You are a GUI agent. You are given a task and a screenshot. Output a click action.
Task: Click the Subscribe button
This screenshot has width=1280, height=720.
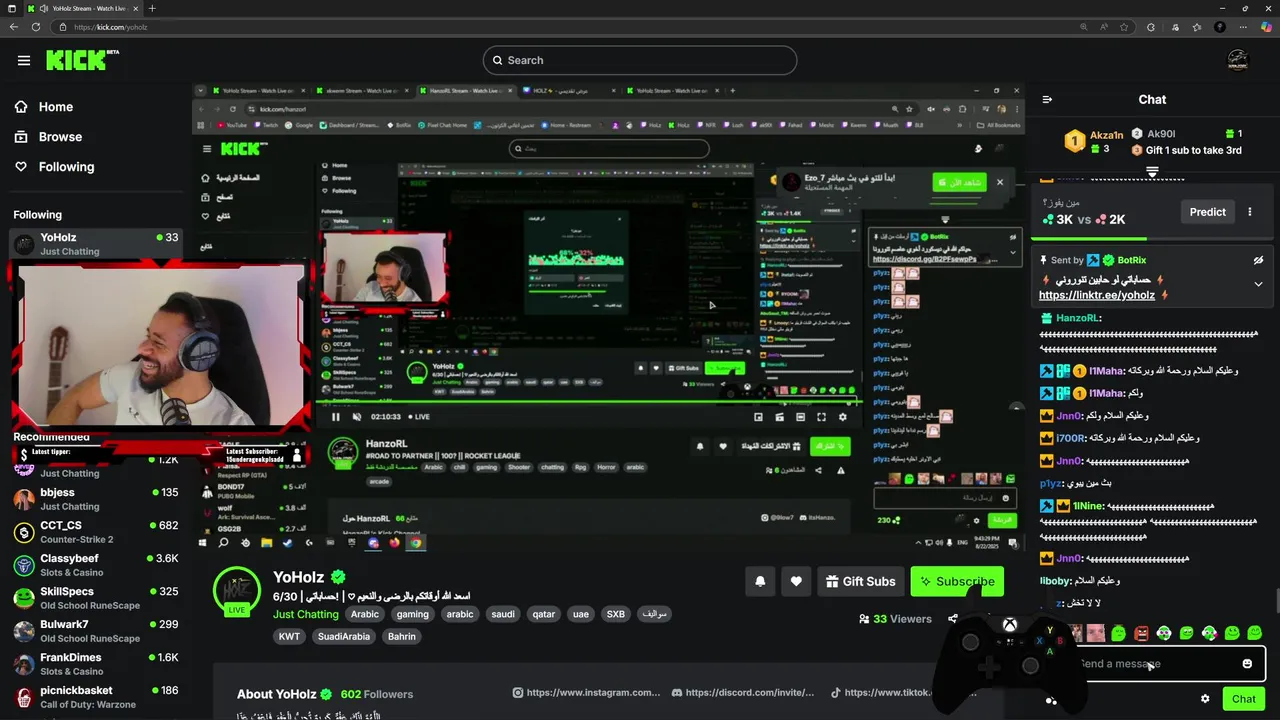coord(956,581)
